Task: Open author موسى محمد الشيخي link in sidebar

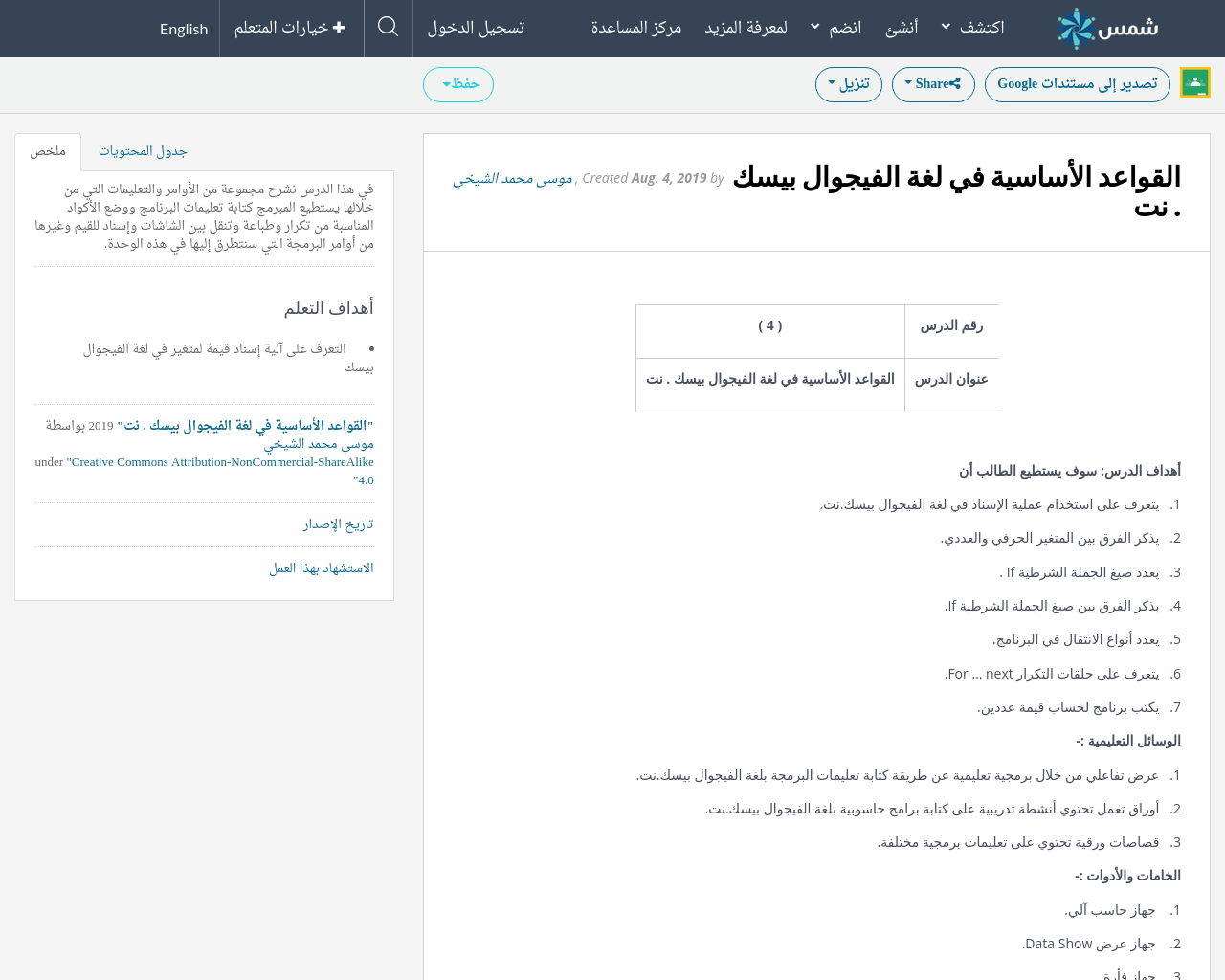Action: point(319,444)
